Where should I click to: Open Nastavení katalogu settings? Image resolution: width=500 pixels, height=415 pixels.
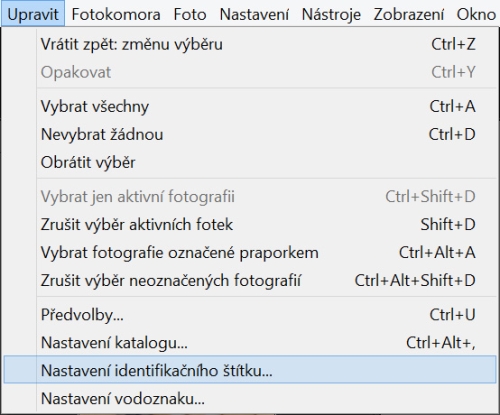point(250,343)
